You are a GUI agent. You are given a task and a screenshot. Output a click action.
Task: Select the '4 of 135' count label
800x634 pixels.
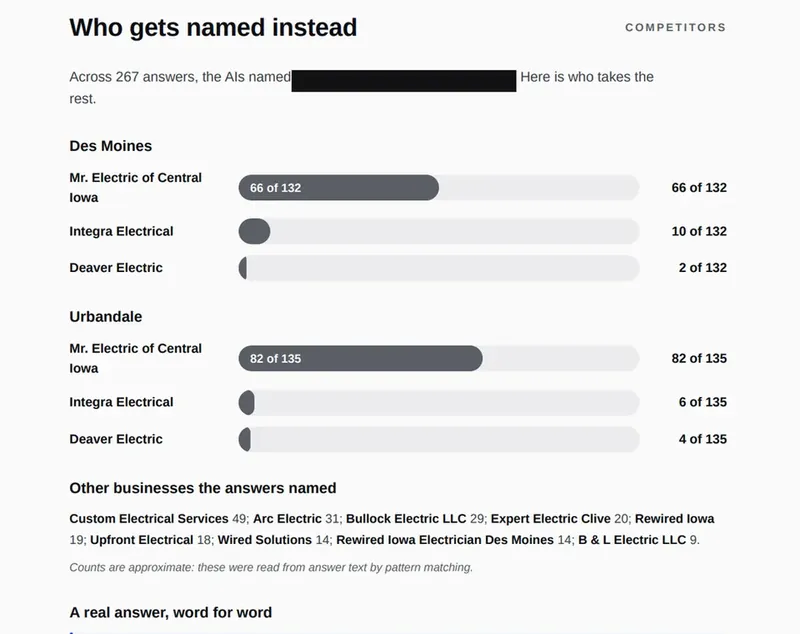tap(703, 439)
